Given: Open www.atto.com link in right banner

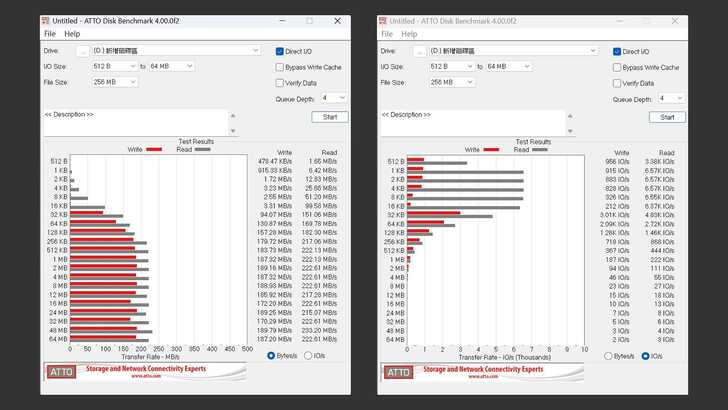Looking at the screenshot, I should [x=483, y=377].
